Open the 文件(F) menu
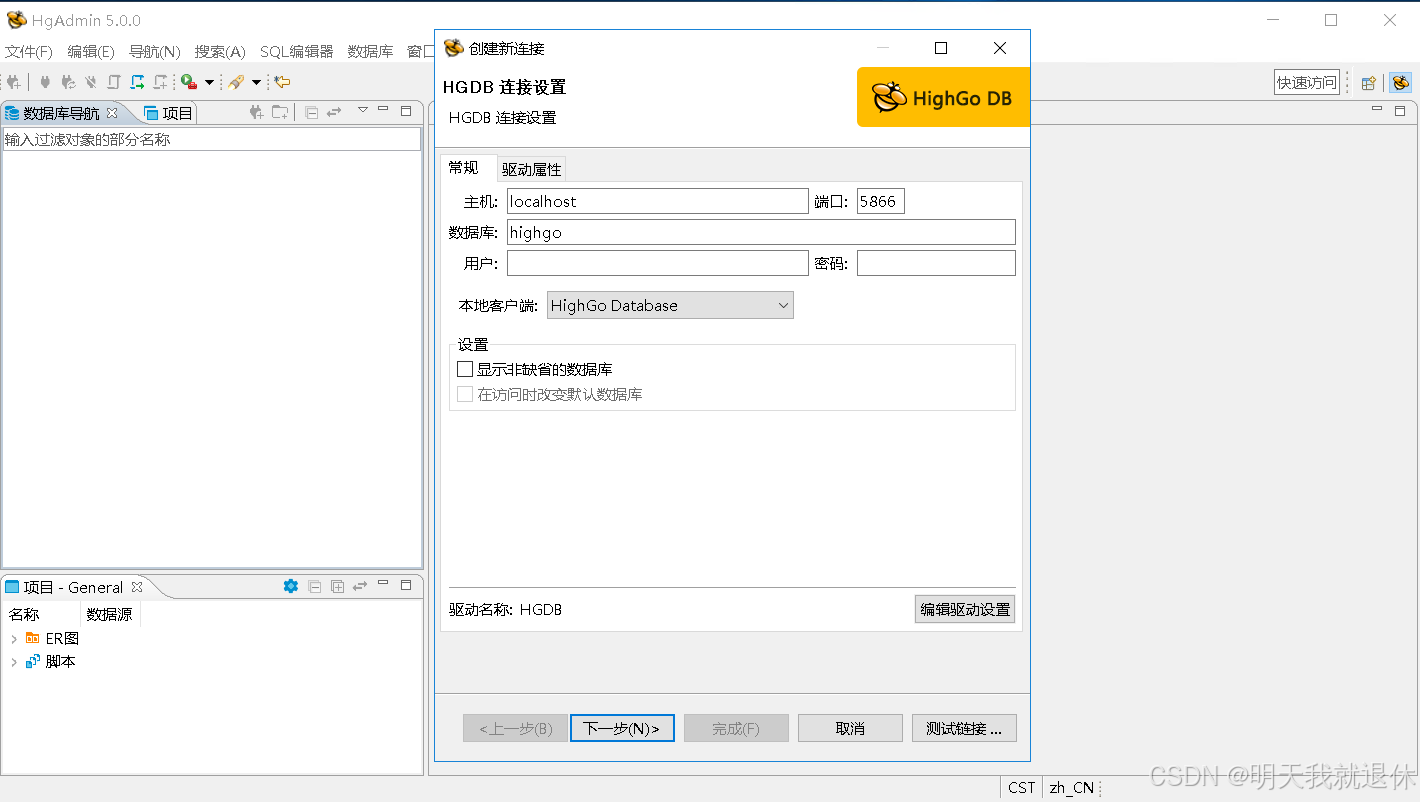The height and width of the screenshot is (802, 1420). tap(29, 52)
